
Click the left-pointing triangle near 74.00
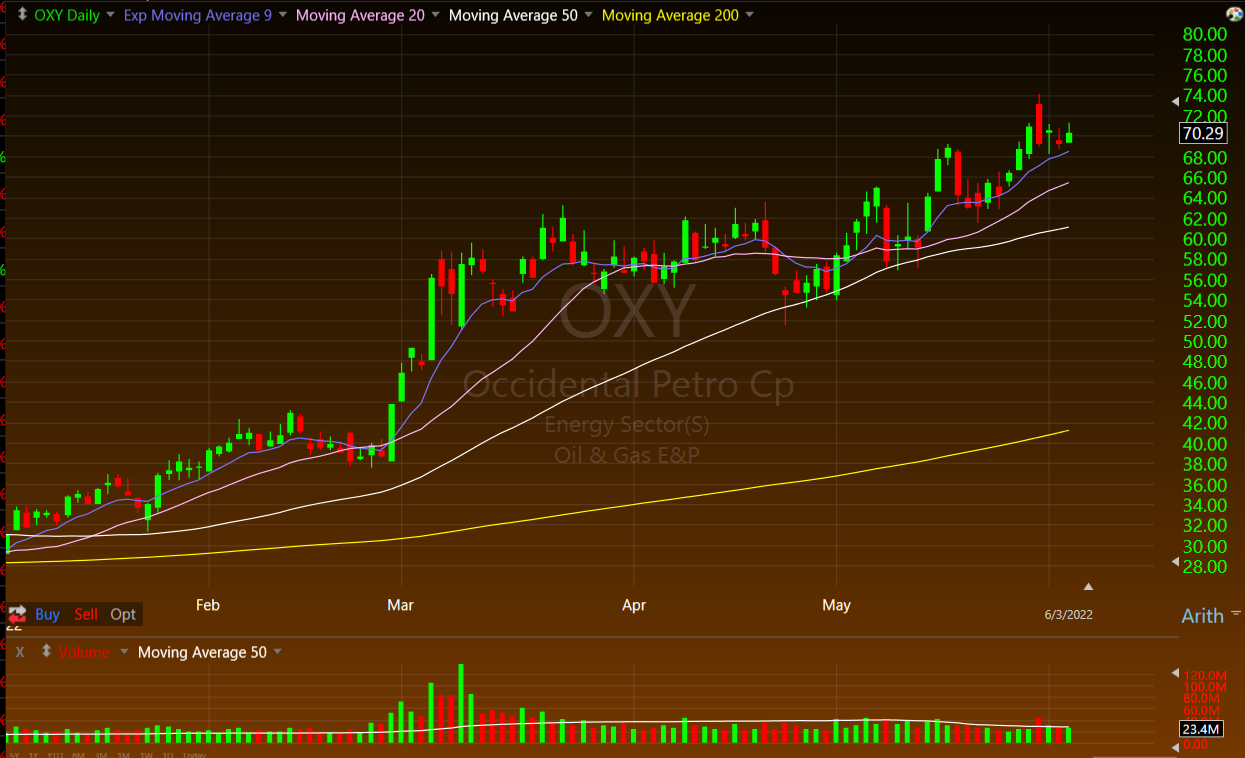point(1175,101)
